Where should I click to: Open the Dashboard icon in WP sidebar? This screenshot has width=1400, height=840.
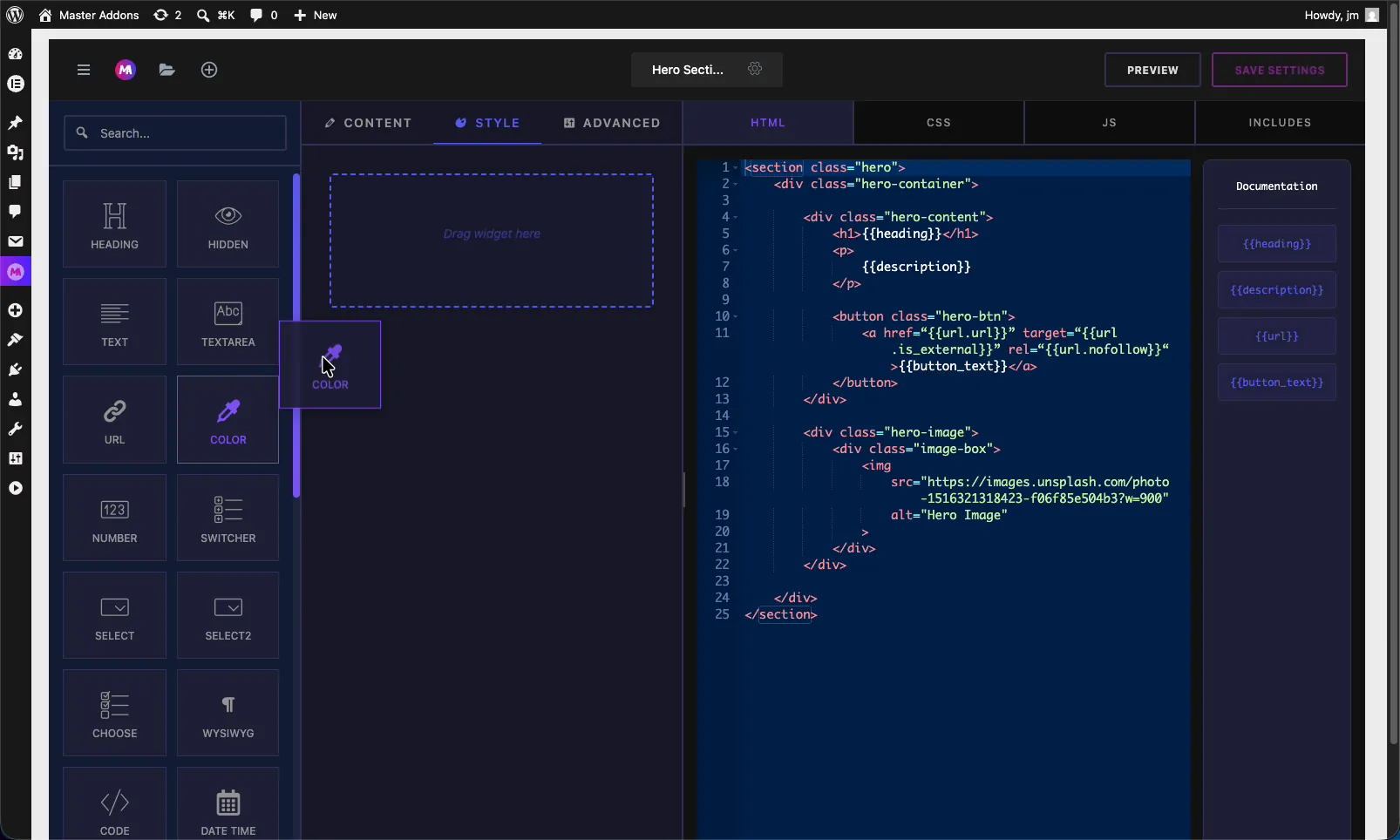click(15, 54)
